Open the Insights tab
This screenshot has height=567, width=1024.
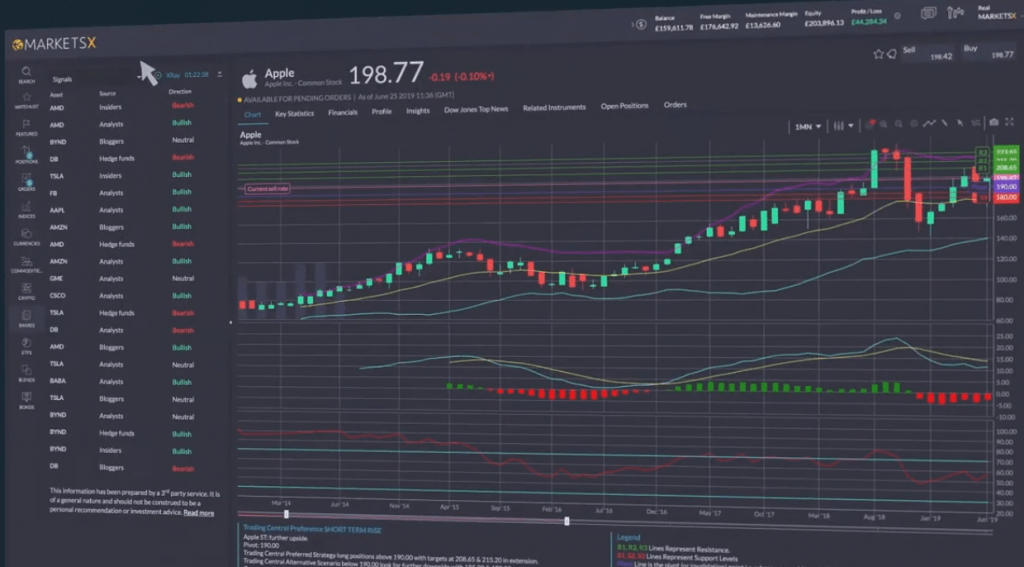(418, 110)
